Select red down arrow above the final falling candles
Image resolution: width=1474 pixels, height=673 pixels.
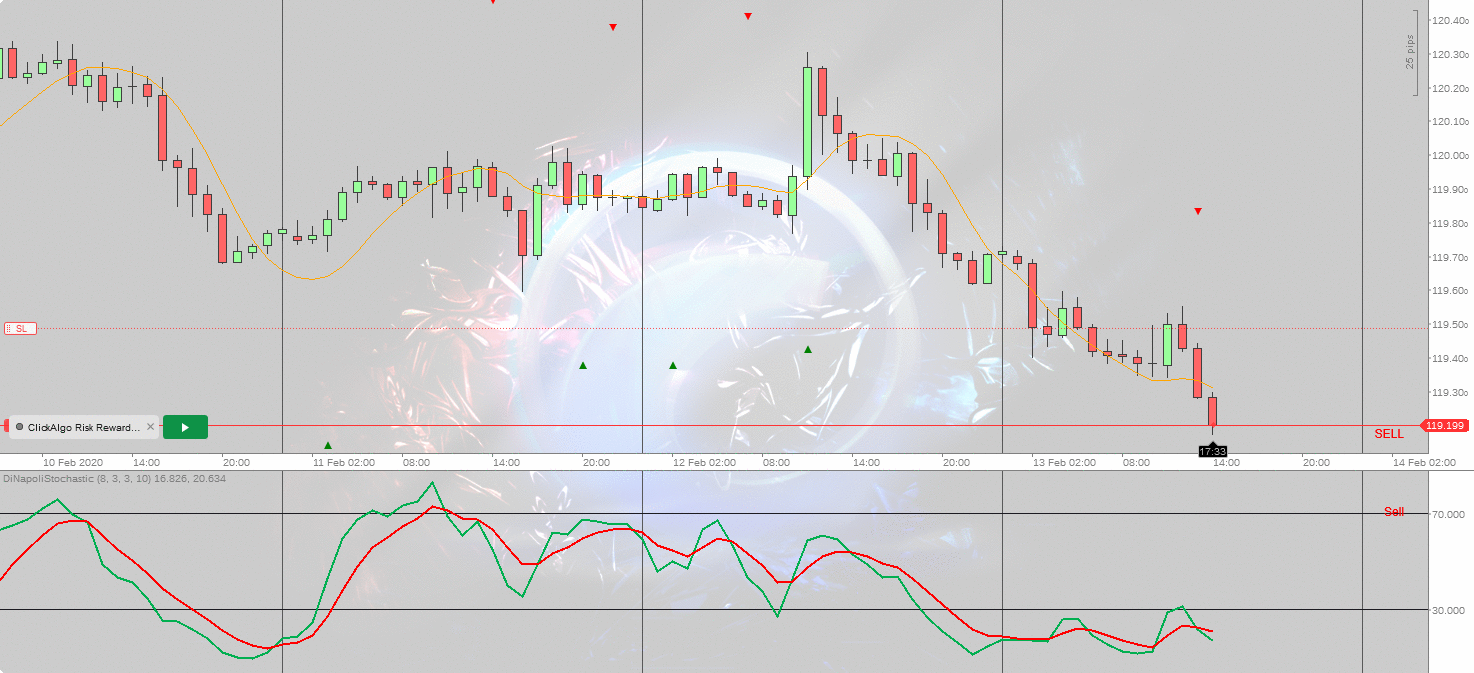pos(1198,211)
